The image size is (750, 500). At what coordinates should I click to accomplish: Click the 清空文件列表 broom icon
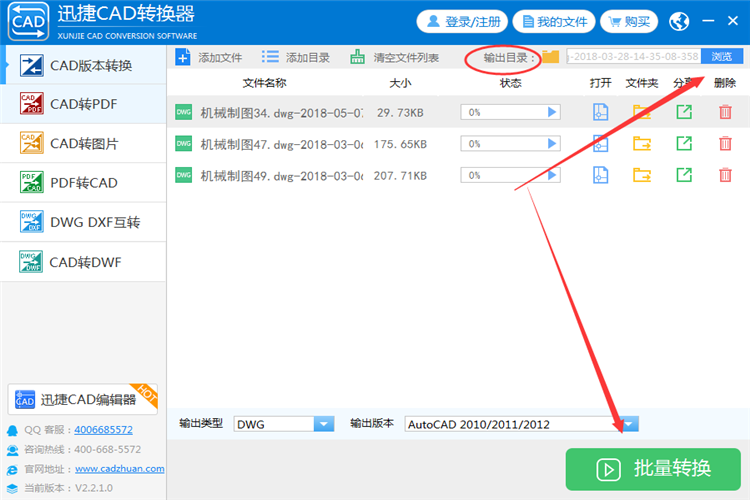point(357,57)
